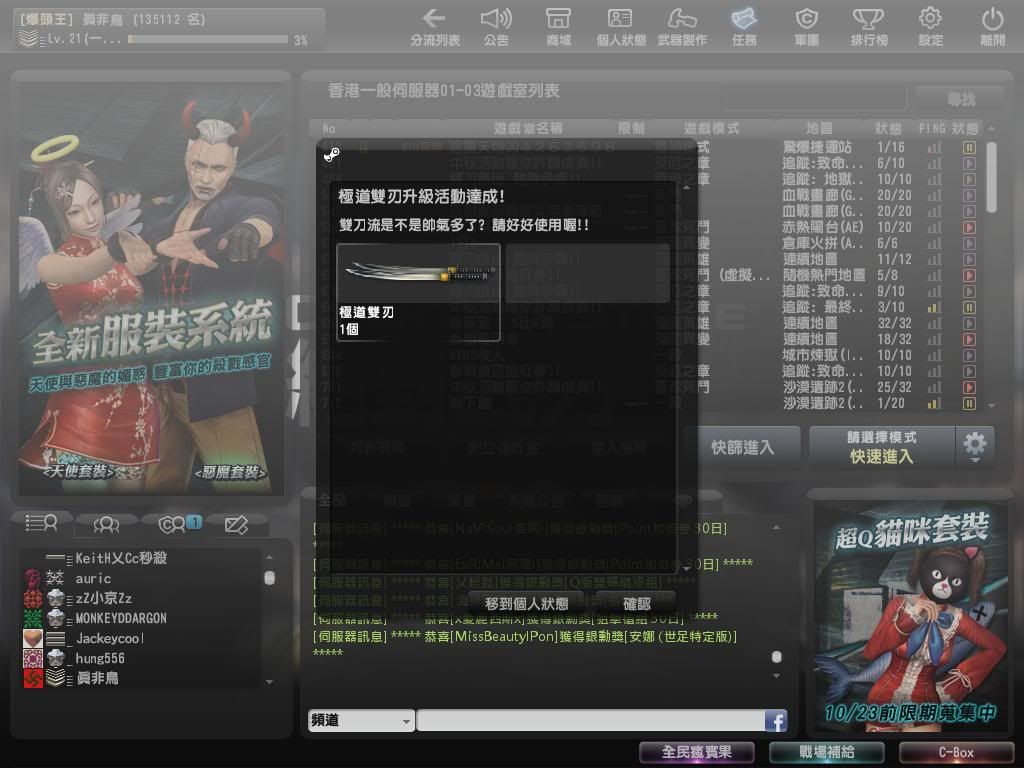
Task: Open 設定 settings gear in top bar
Action: tap(930, 19)
